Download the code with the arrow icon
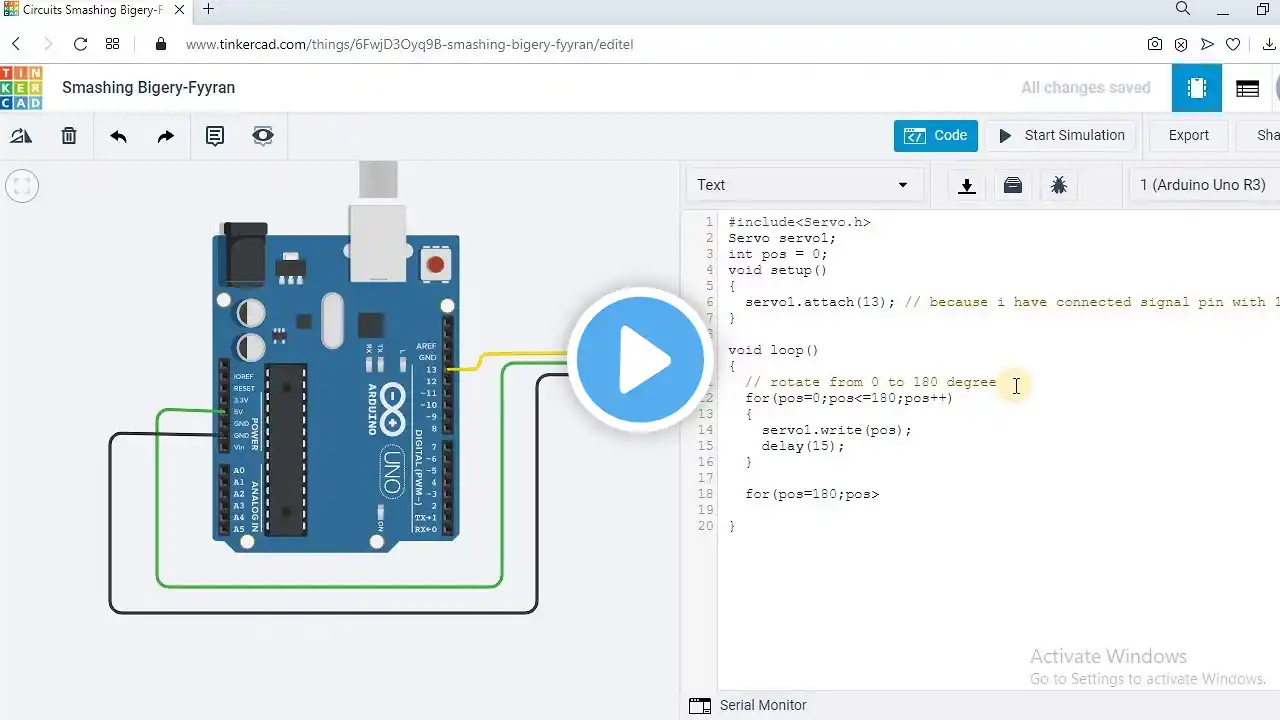The image size is (1280, 720). [967, 185]
